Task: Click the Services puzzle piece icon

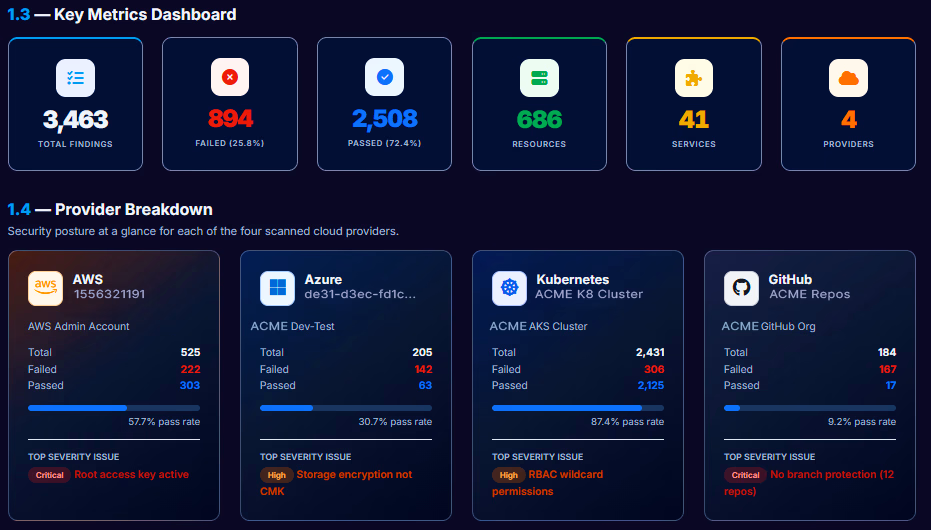Action: pos(694,78)
